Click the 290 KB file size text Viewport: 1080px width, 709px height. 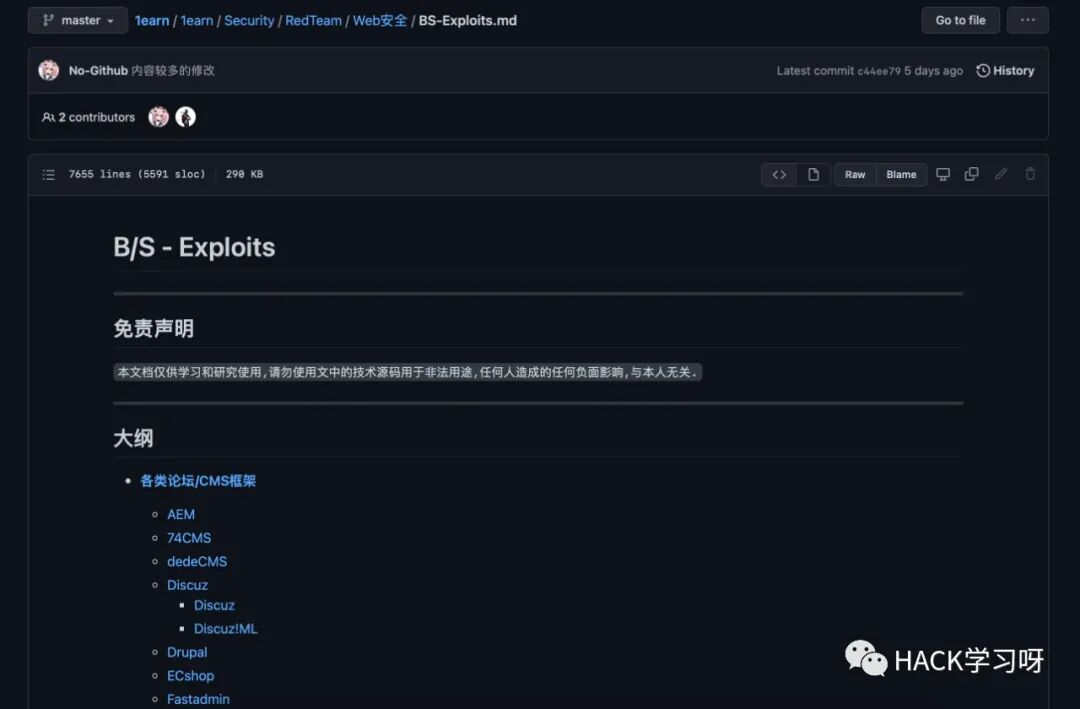[x=245, y=174]
